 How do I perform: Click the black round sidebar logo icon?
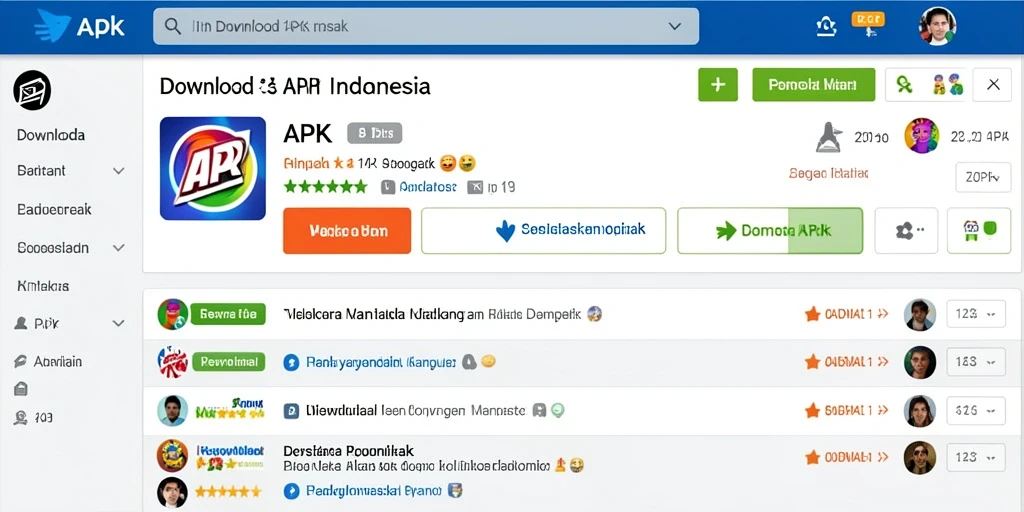pyautogui.click(x=32, y=90)
